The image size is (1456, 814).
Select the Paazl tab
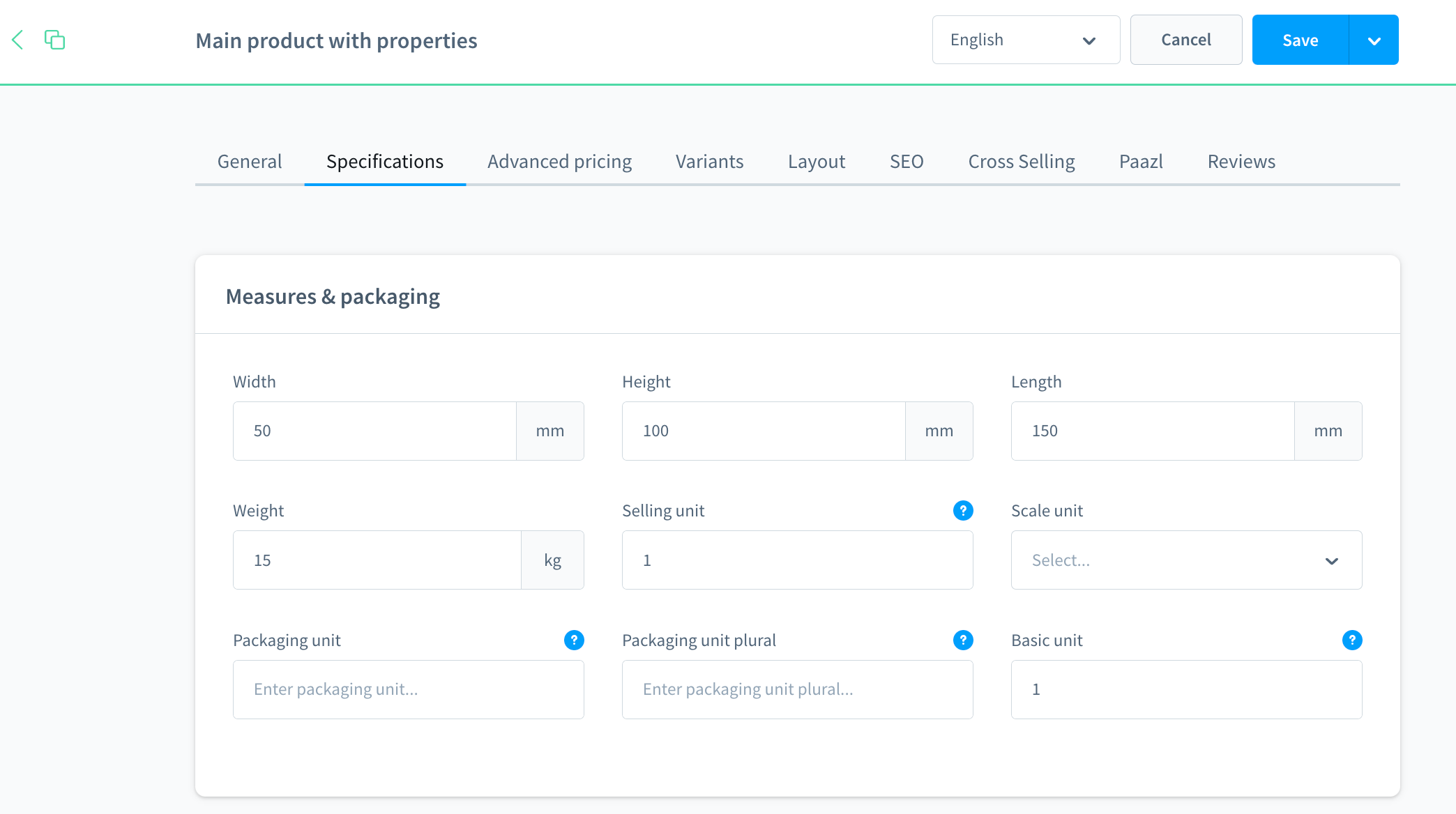coord(1141,162)
